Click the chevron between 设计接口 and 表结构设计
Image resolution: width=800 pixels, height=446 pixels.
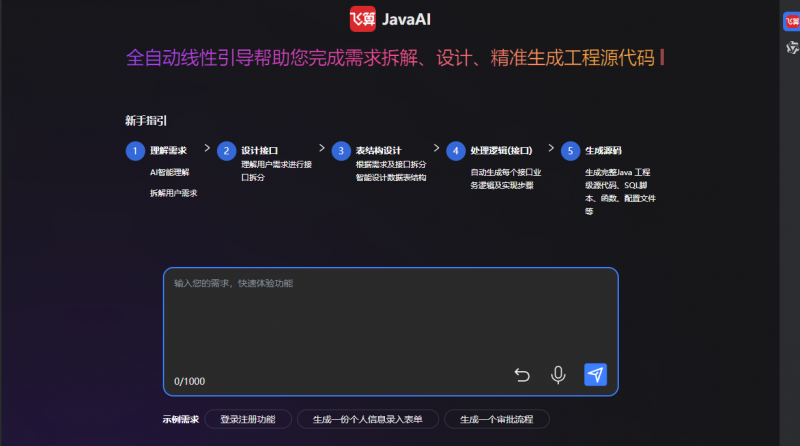click(x=322, y=147)
